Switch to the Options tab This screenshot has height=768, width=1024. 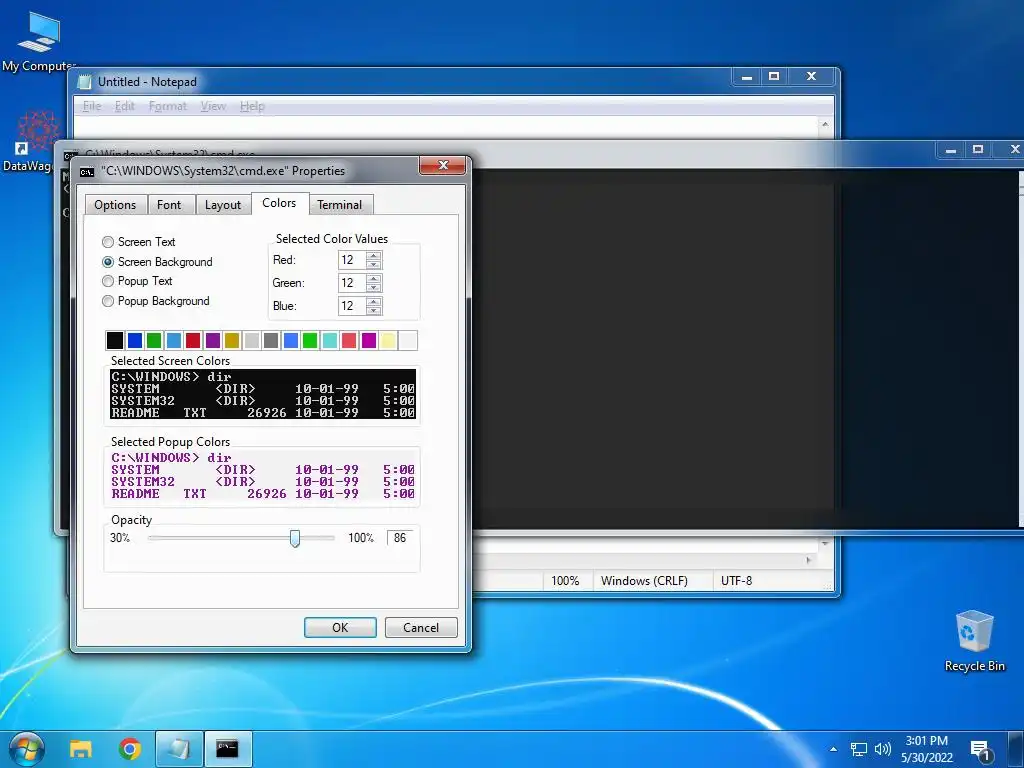click(x=116, y=205)
